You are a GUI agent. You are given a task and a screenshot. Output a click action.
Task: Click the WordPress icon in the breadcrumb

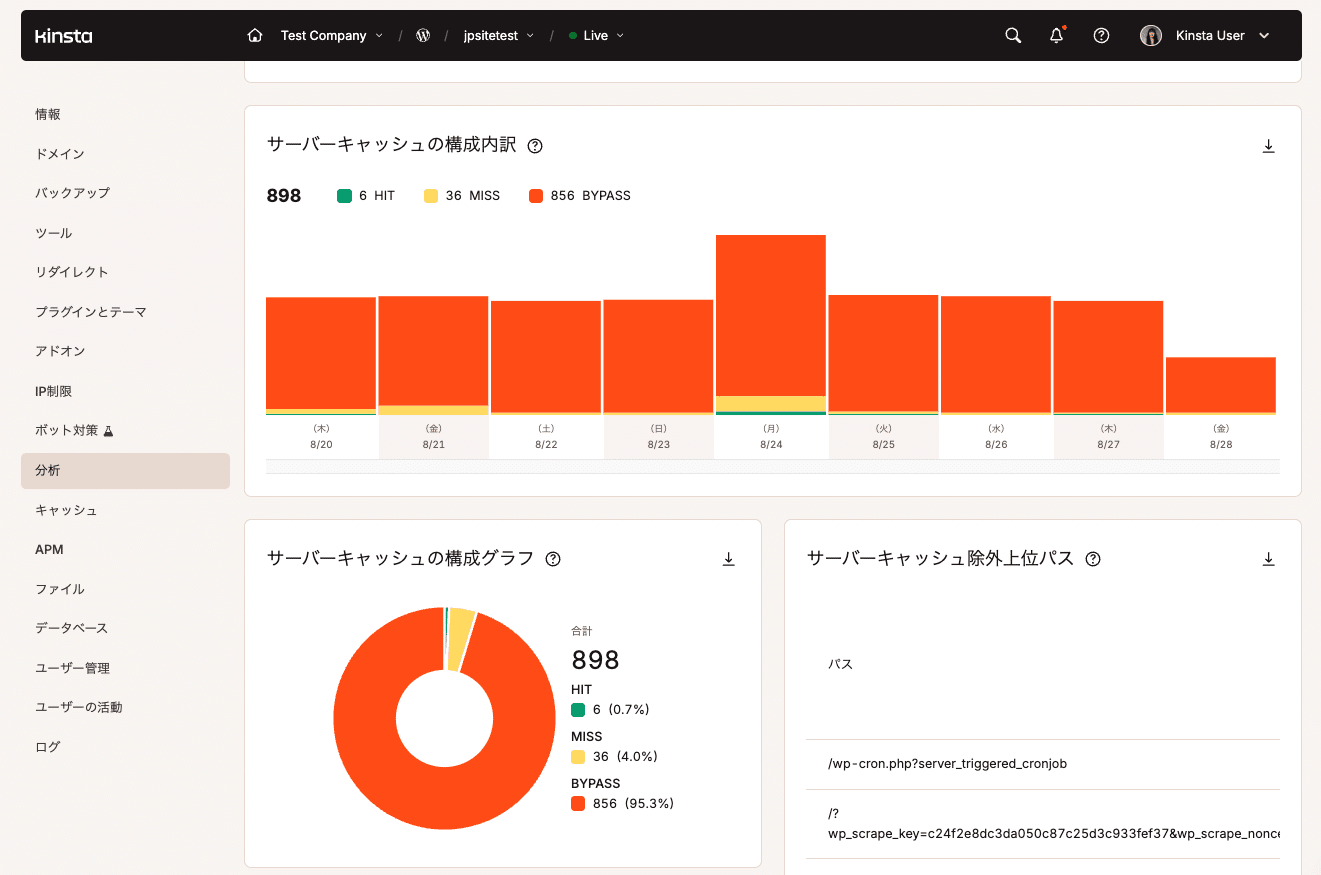coord(423,35)
